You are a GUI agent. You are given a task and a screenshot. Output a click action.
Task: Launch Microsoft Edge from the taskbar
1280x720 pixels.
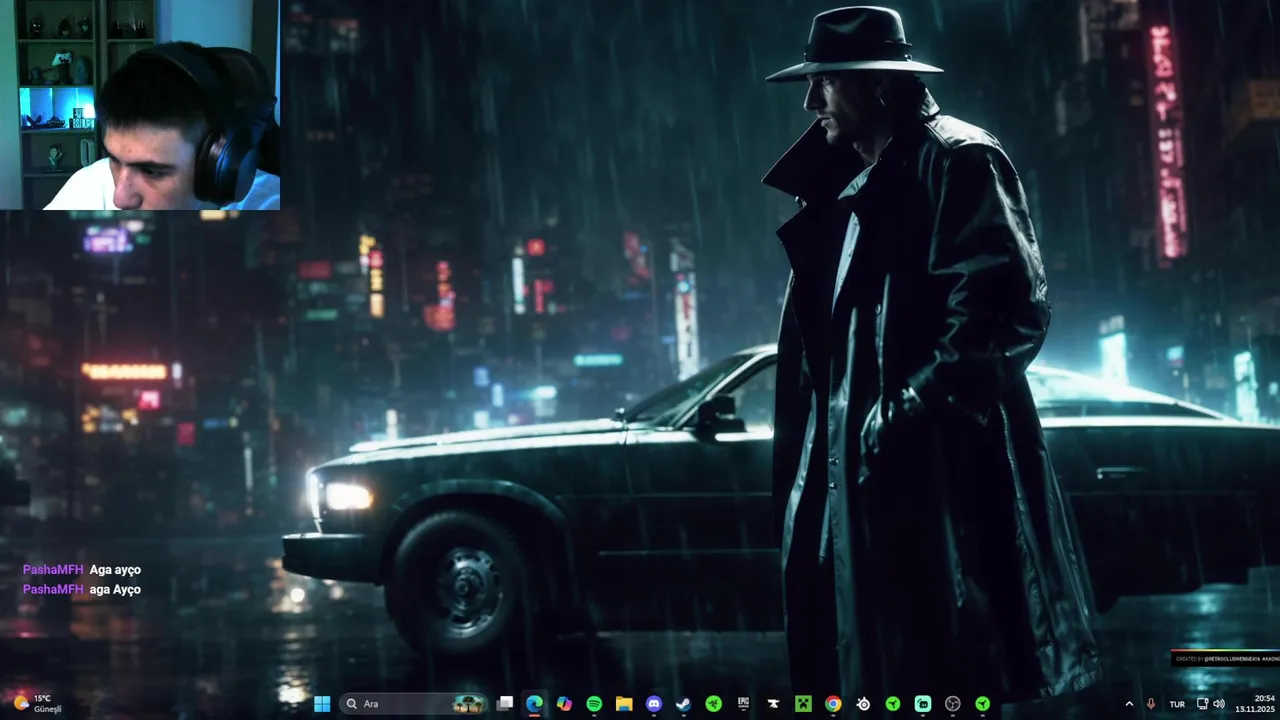tap(534, 704)
